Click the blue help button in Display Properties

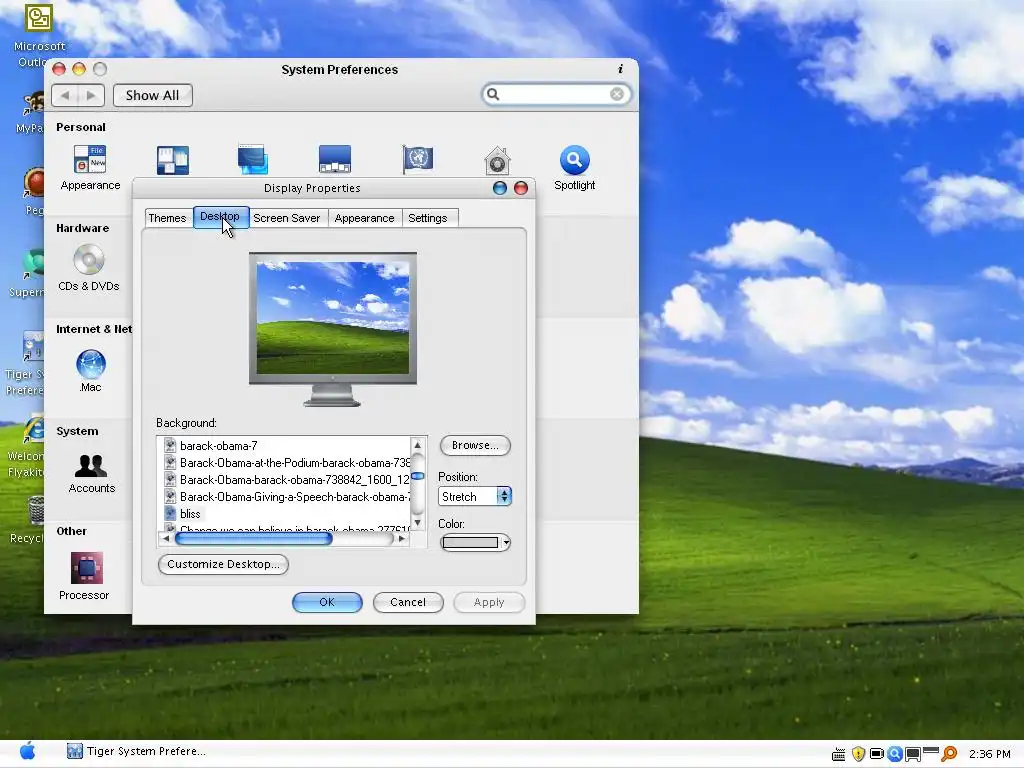click(x=500, y=188)
